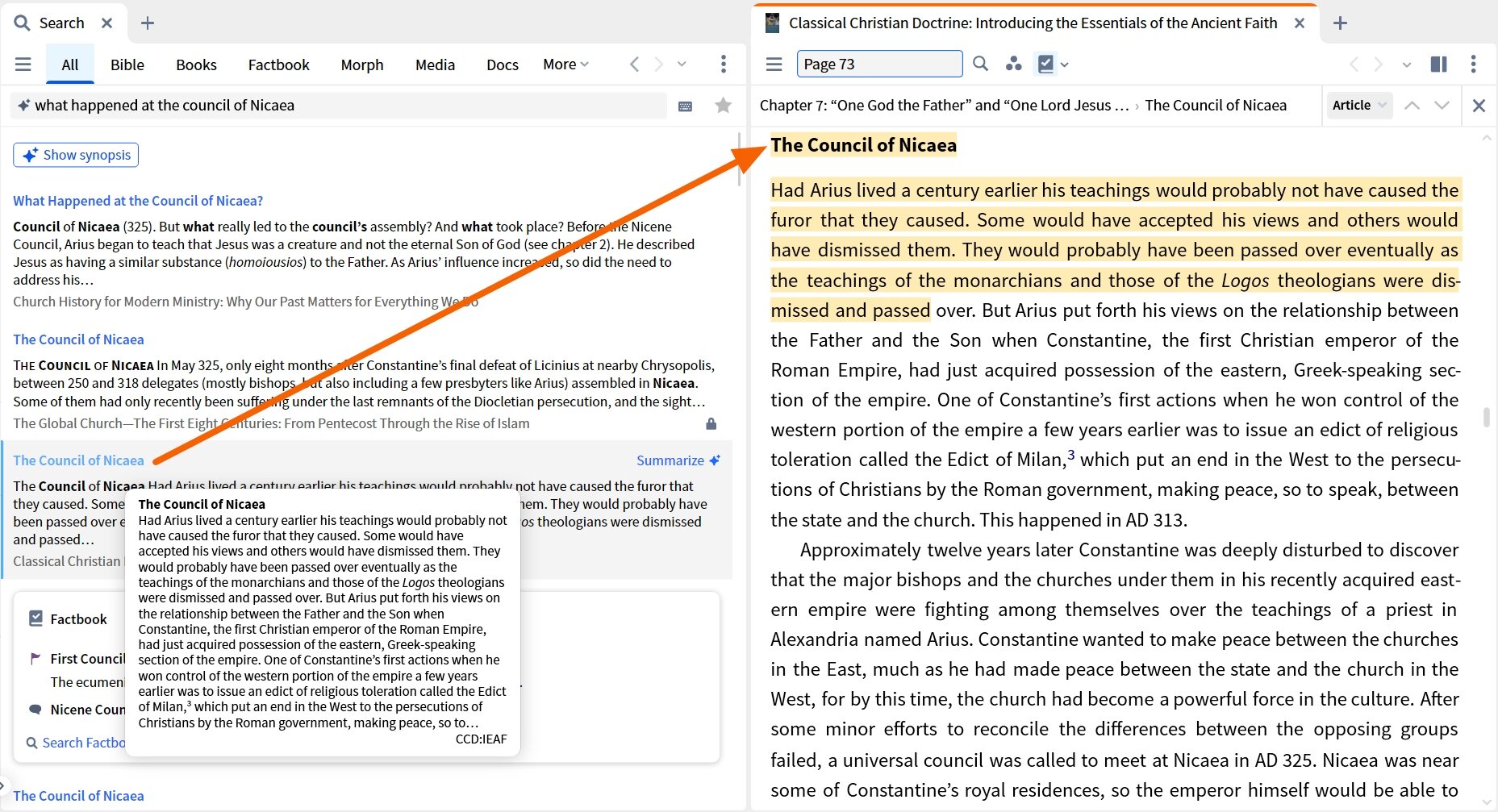The image size is (1498, 812).
Task: Open the book panel hamburger menu
Action: point(774,64)
